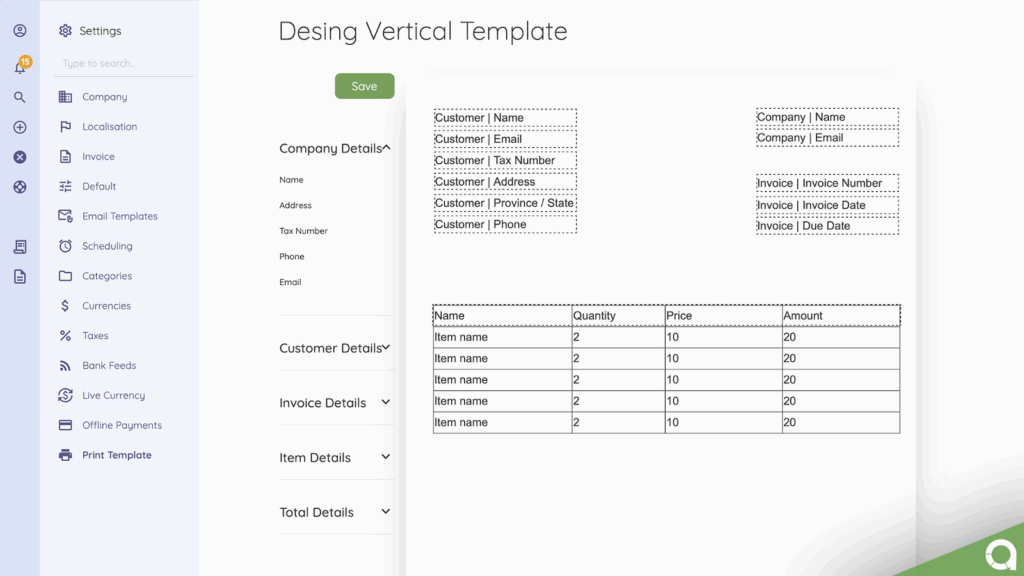Select Invoice in the settings menu
This screenshot has height=576, width=1024.
tap(100, 156)
